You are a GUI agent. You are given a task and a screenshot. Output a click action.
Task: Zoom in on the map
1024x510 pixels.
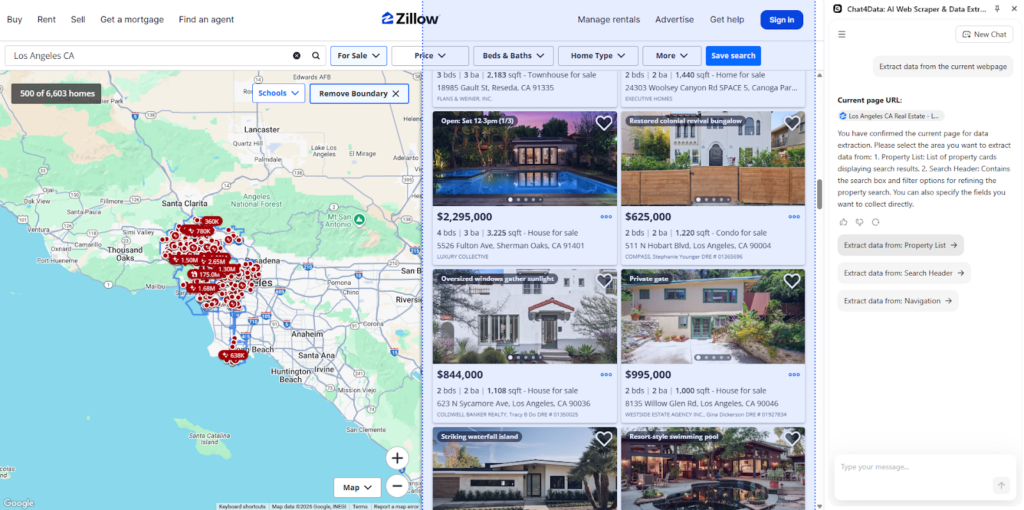[397, 458]
